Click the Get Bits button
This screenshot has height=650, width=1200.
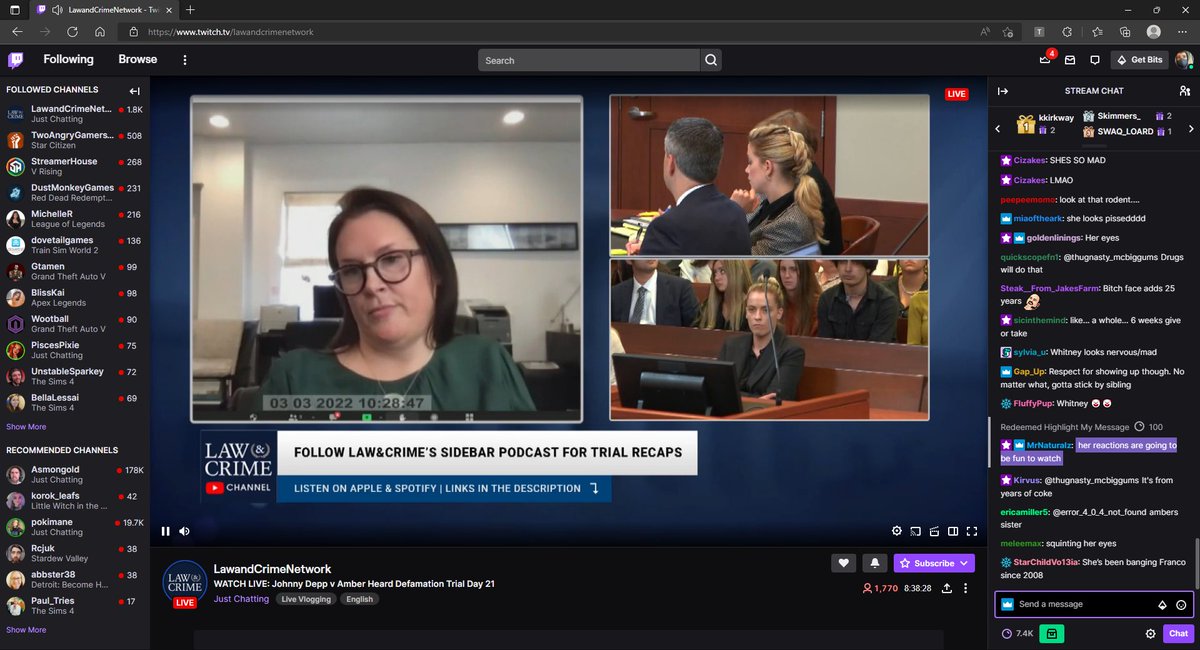(1140, 60)
